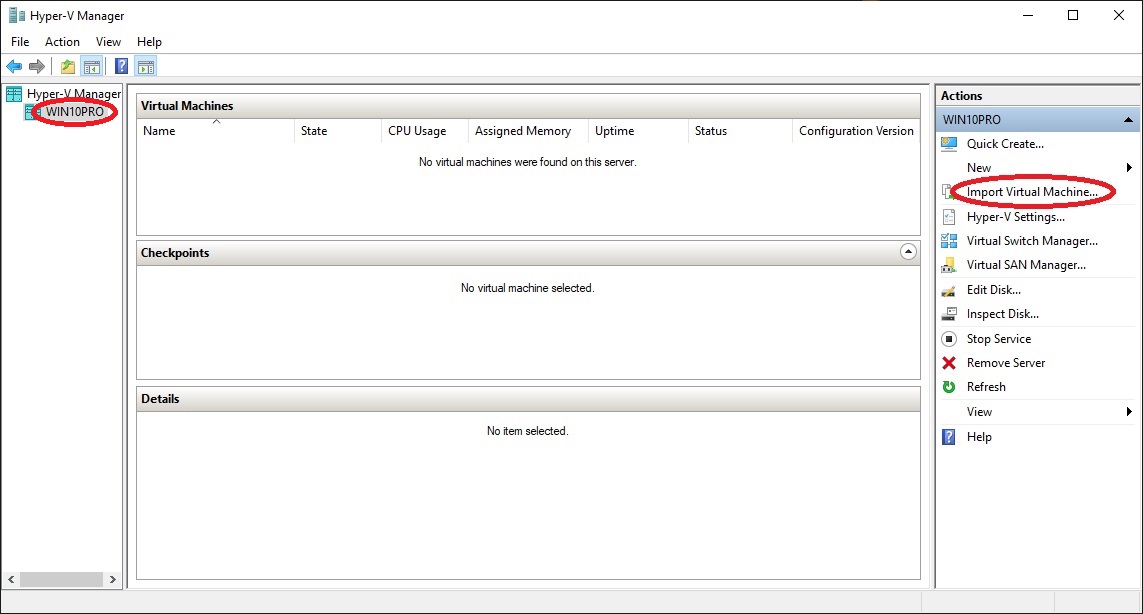The height and width of the screenshot is (614, 1143).
Task: Click the Import Virtual Machine icon
Action: click(947, 192)
